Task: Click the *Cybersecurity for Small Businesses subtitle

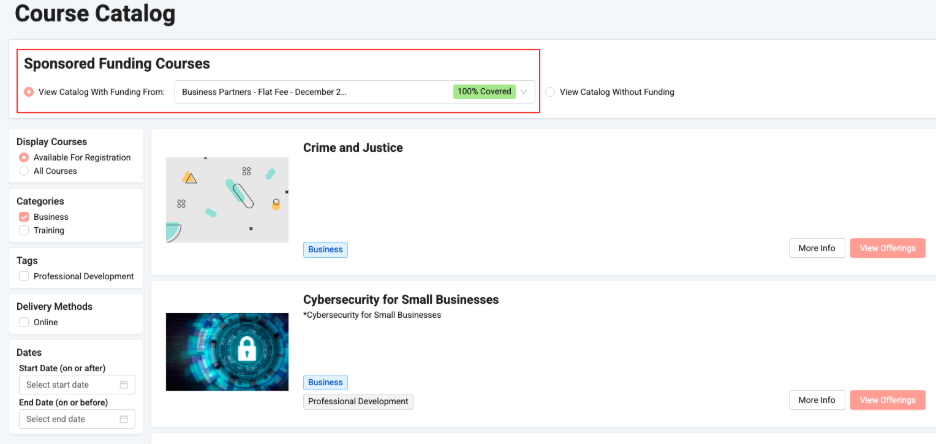Action: point(372,315)
